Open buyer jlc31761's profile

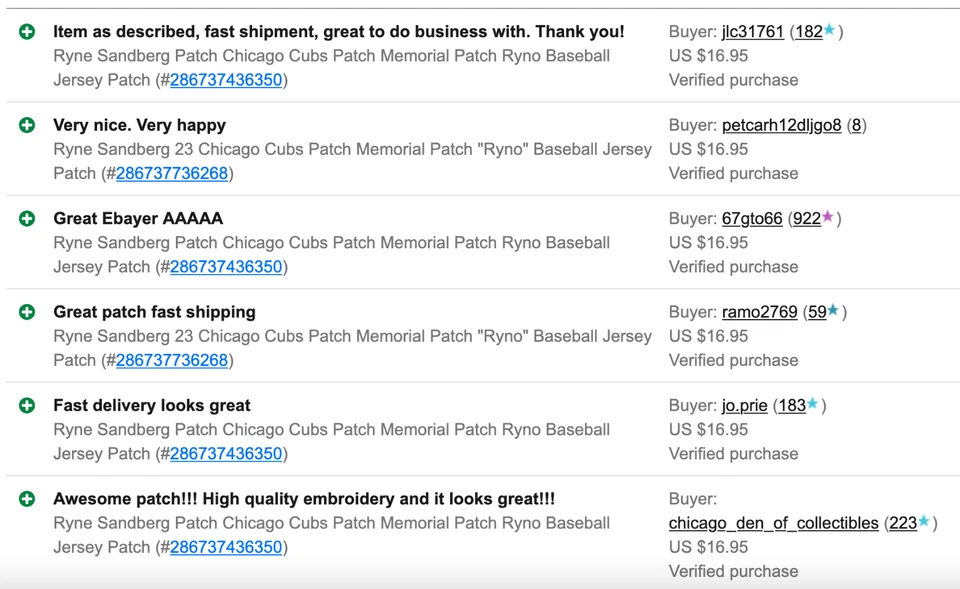pos(752,32)
